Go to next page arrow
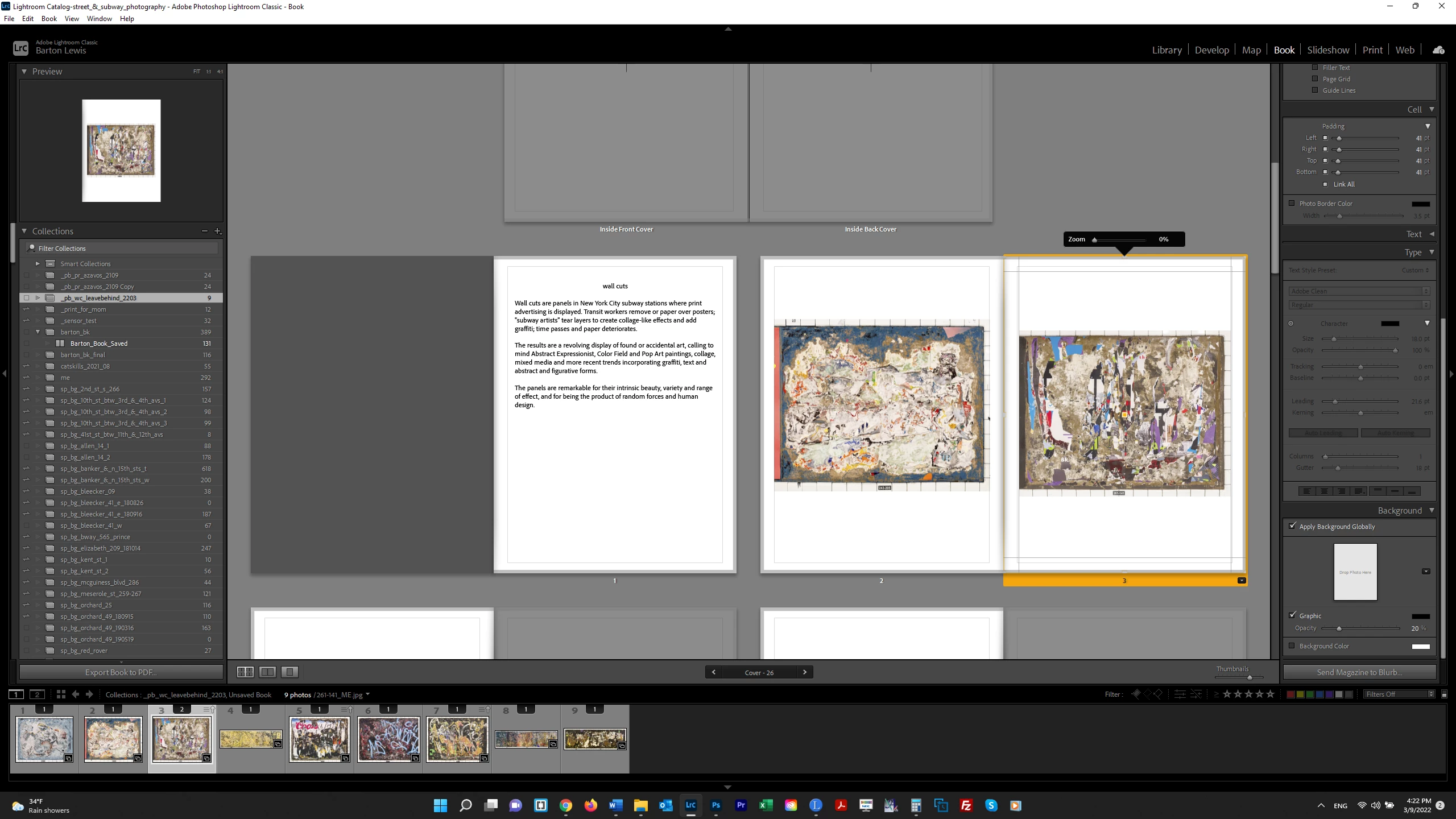The height and width of the screenshot is (819, 1456). coord(804,672)
